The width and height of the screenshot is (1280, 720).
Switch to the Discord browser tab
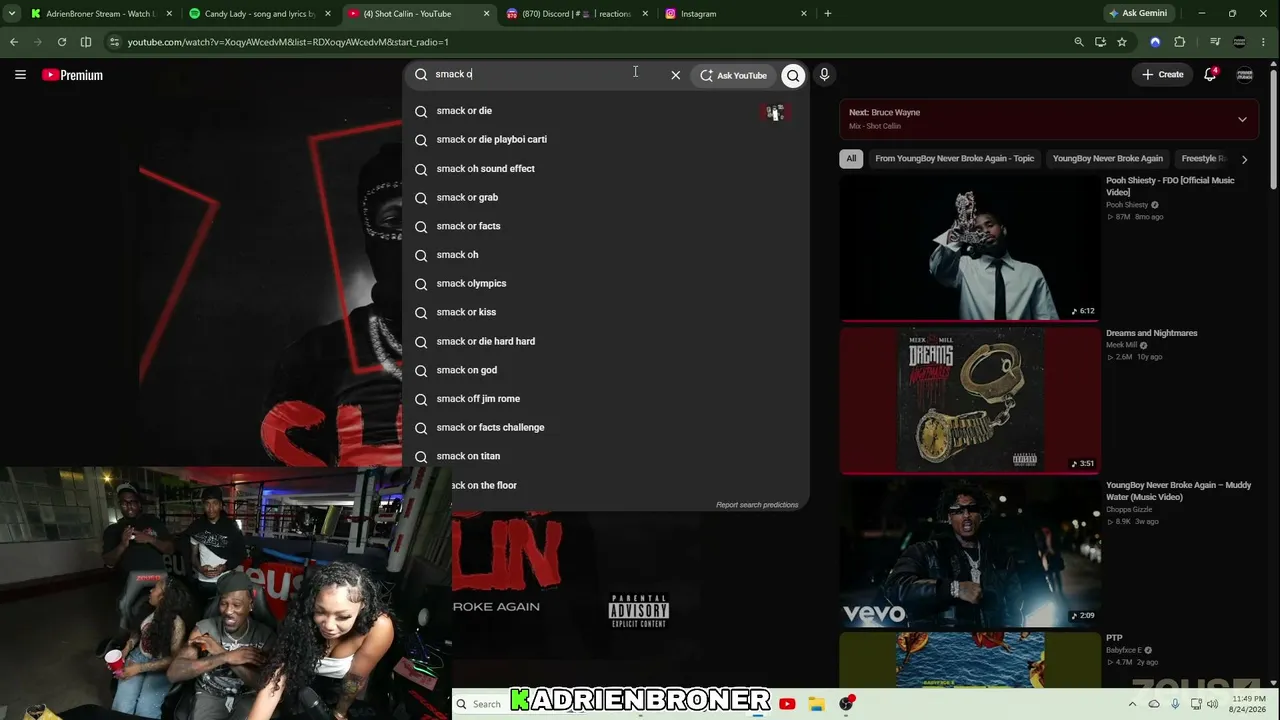(575, 14)
